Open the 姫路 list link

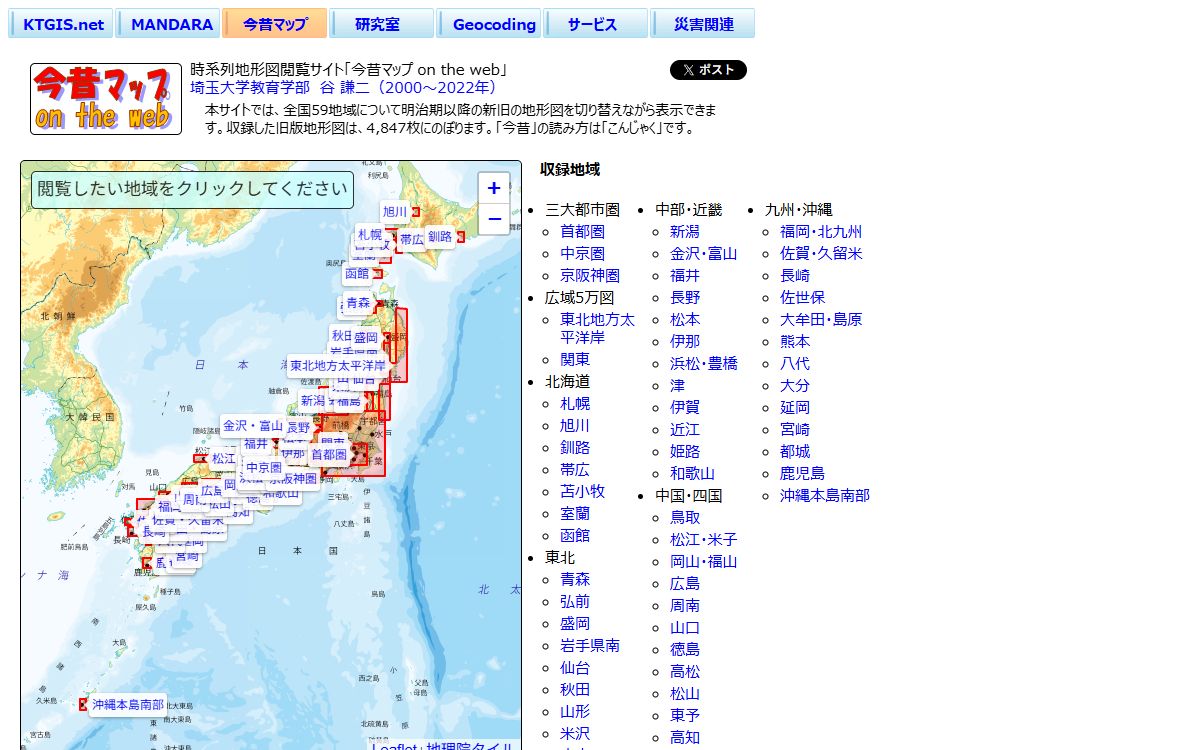coord(685,451)
